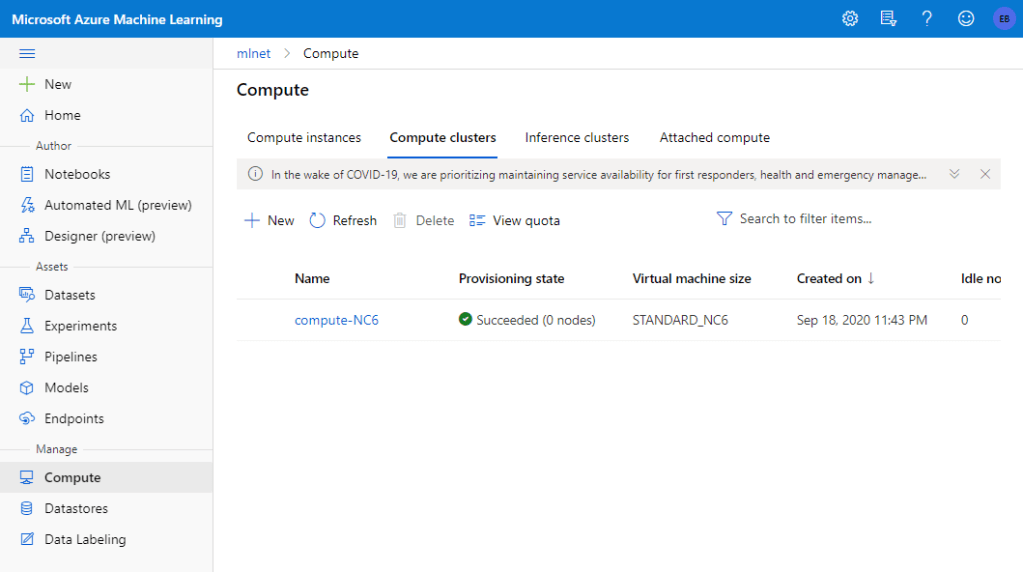Switch to the Compute instances tab
This screenshot has width=1023, height=572.
click(x=304, y=138)
